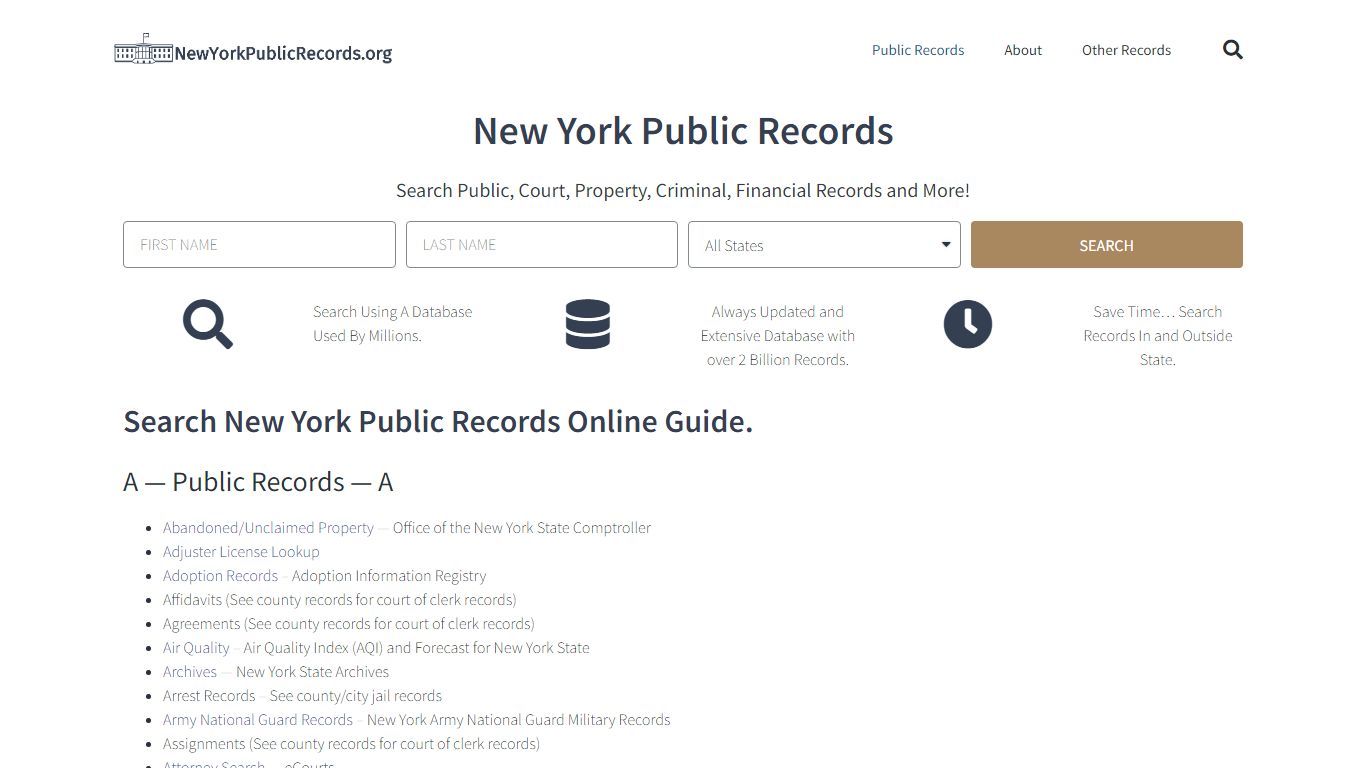The height and width of the screenshot is (768, 1366).
Task: Click the clock save-time icon
Action: tap(967, 324)
